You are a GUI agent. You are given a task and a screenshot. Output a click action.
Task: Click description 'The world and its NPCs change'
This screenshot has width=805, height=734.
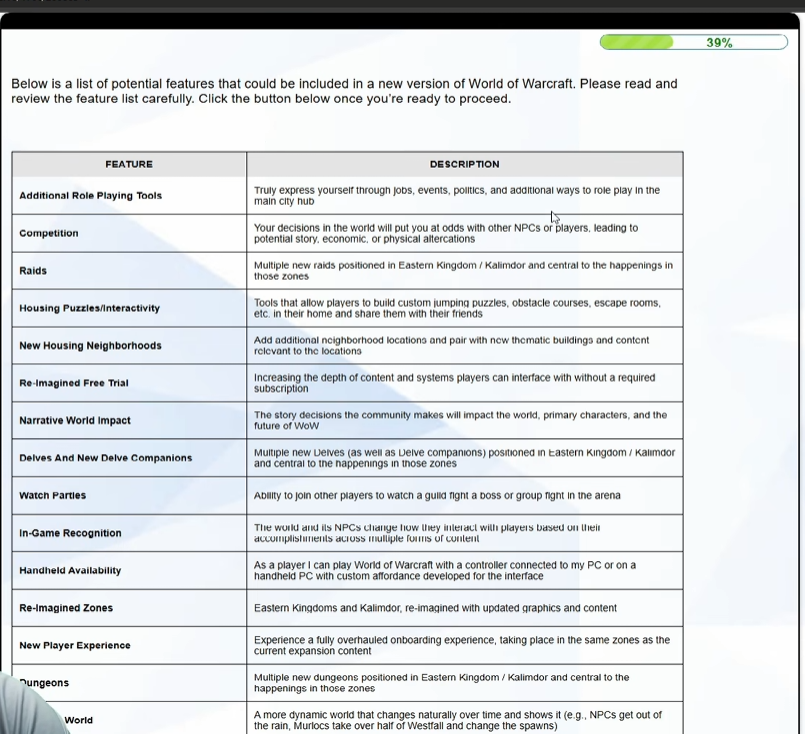[427, 533]
